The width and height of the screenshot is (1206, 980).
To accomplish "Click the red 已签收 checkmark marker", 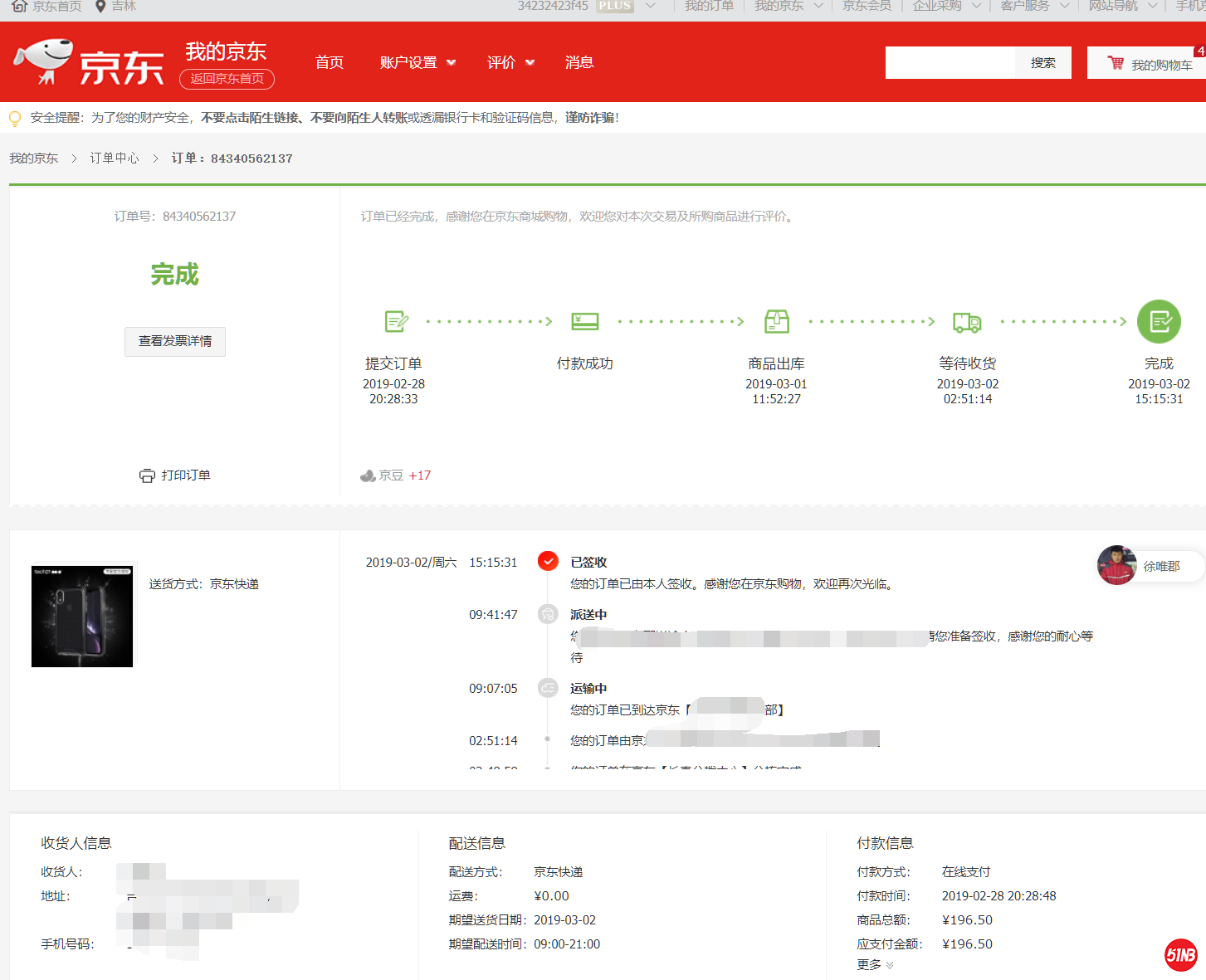I will click(x=548, y=562).
